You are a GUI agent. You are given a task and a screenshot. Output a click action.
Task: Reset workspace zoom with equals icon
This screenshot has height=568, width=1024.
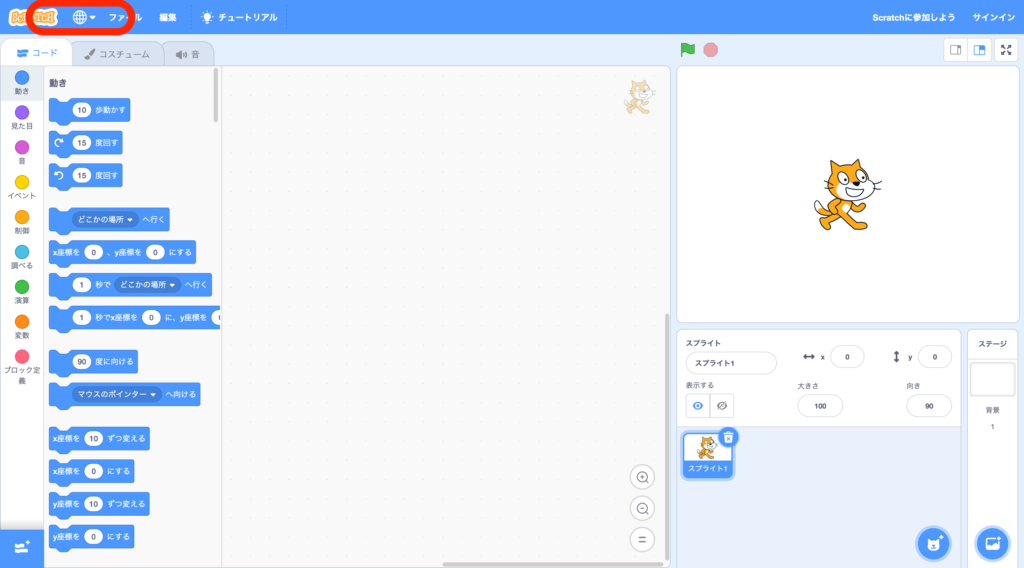click(642, 539)
